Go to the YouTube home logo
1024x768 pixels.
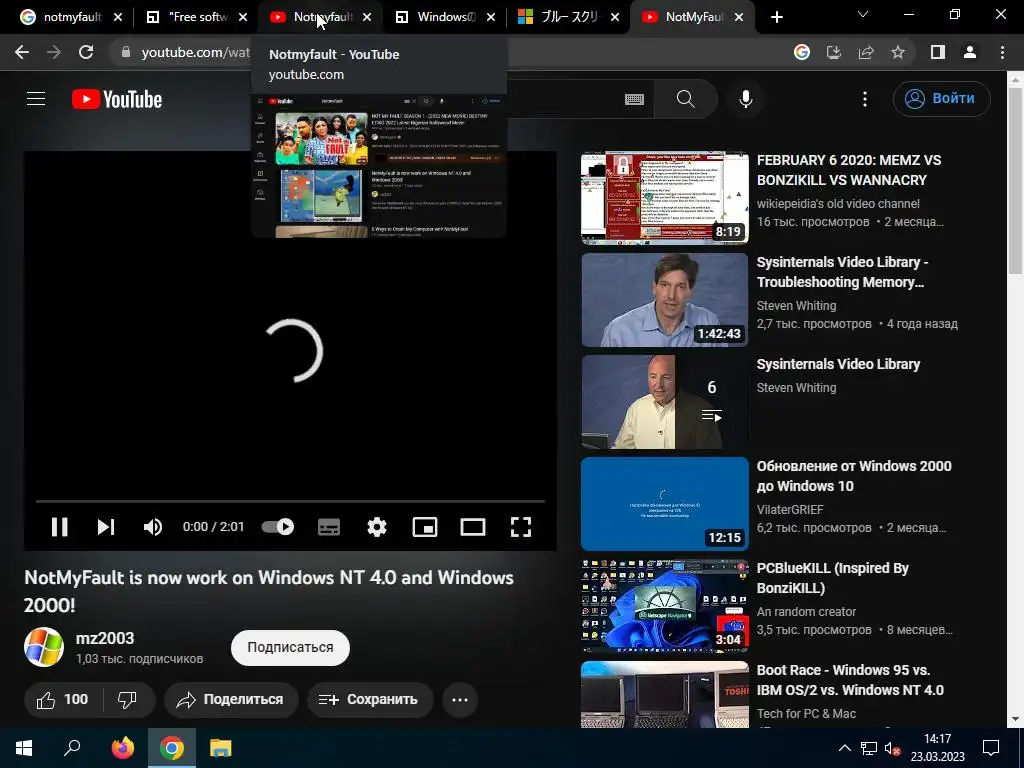pos(117,99)
